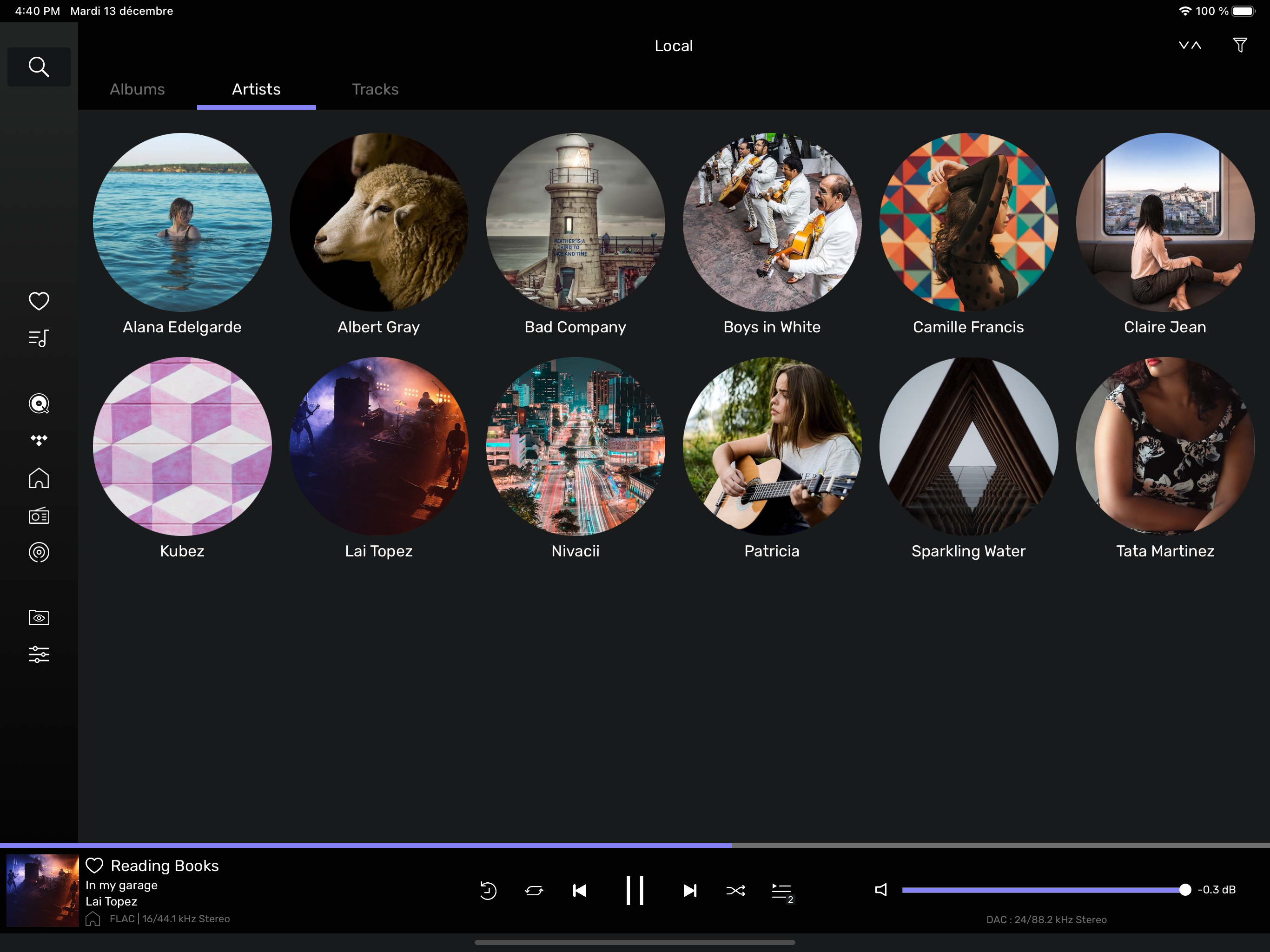The height and width of the screenshot is (952, 1270).
Task: Open Lai Topez concert picture
Action: pos(378,446)
